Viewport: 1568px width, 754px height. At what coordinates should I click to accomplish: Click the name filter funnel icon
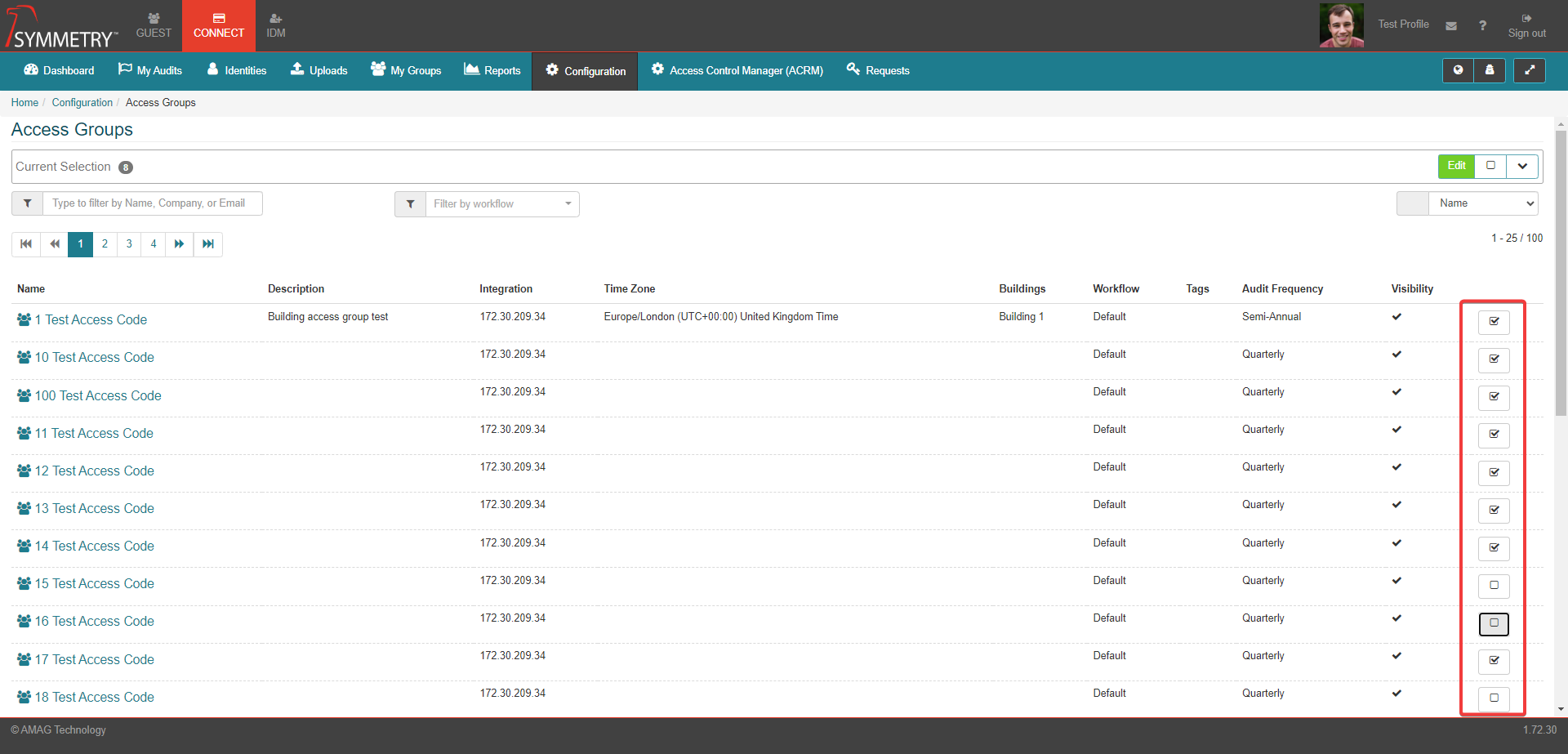tap(27, 203)
